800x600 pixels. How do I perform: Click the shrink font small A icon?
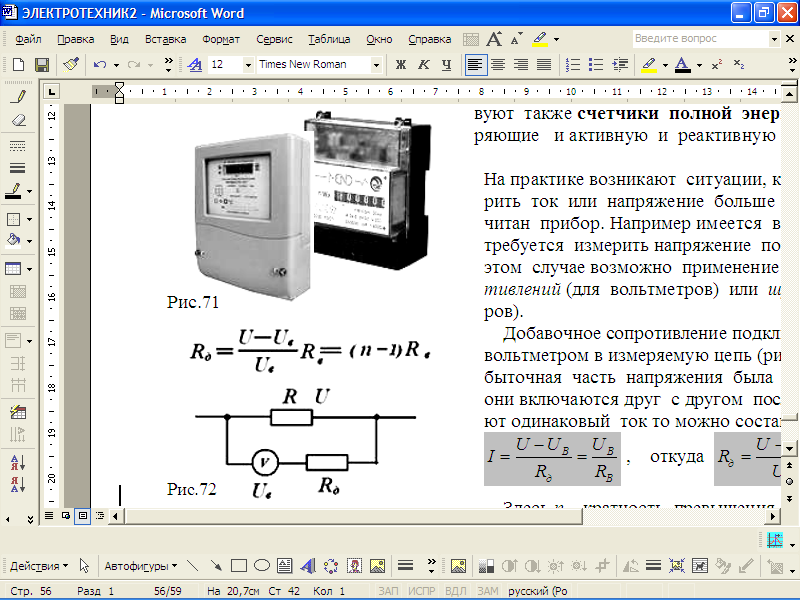pos(516,39)
